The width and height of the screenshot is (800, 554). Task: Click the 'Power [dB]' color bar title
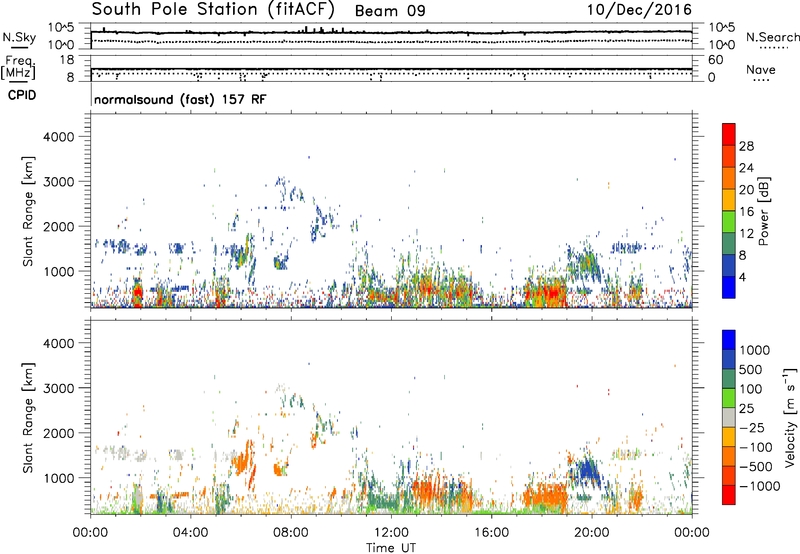pyautogui.click(x=763, y=211)
